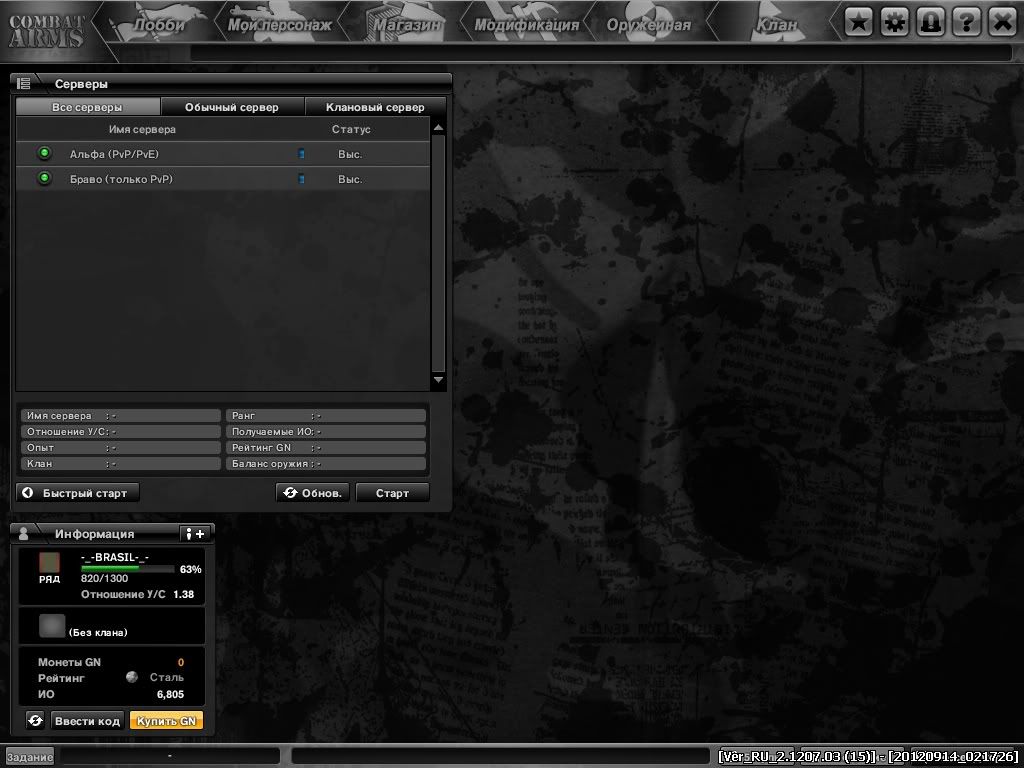Click the refresh icon in Информация panel
Viewport: 1024px width, 768px height.
point(36,719)
